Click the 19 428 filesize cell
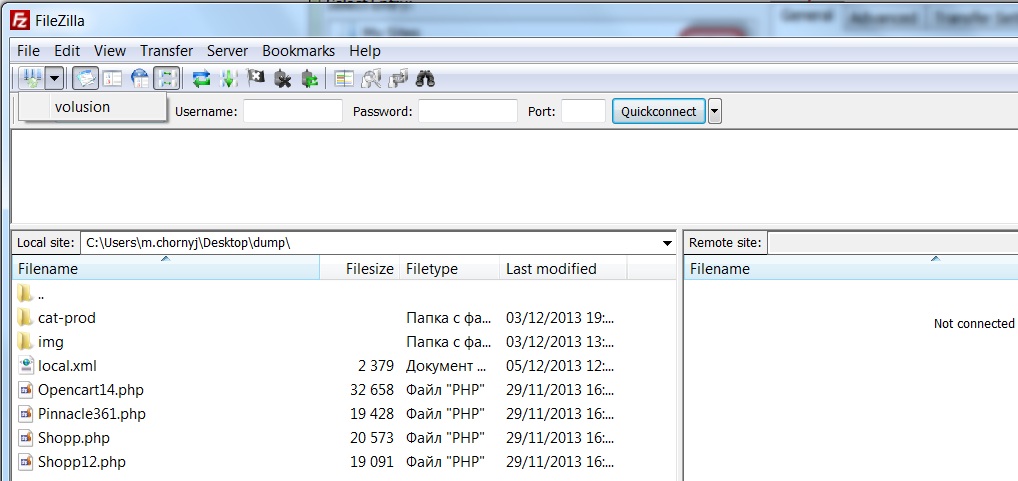Viewport: 1018px width, 481px height. tap(371, 414)
